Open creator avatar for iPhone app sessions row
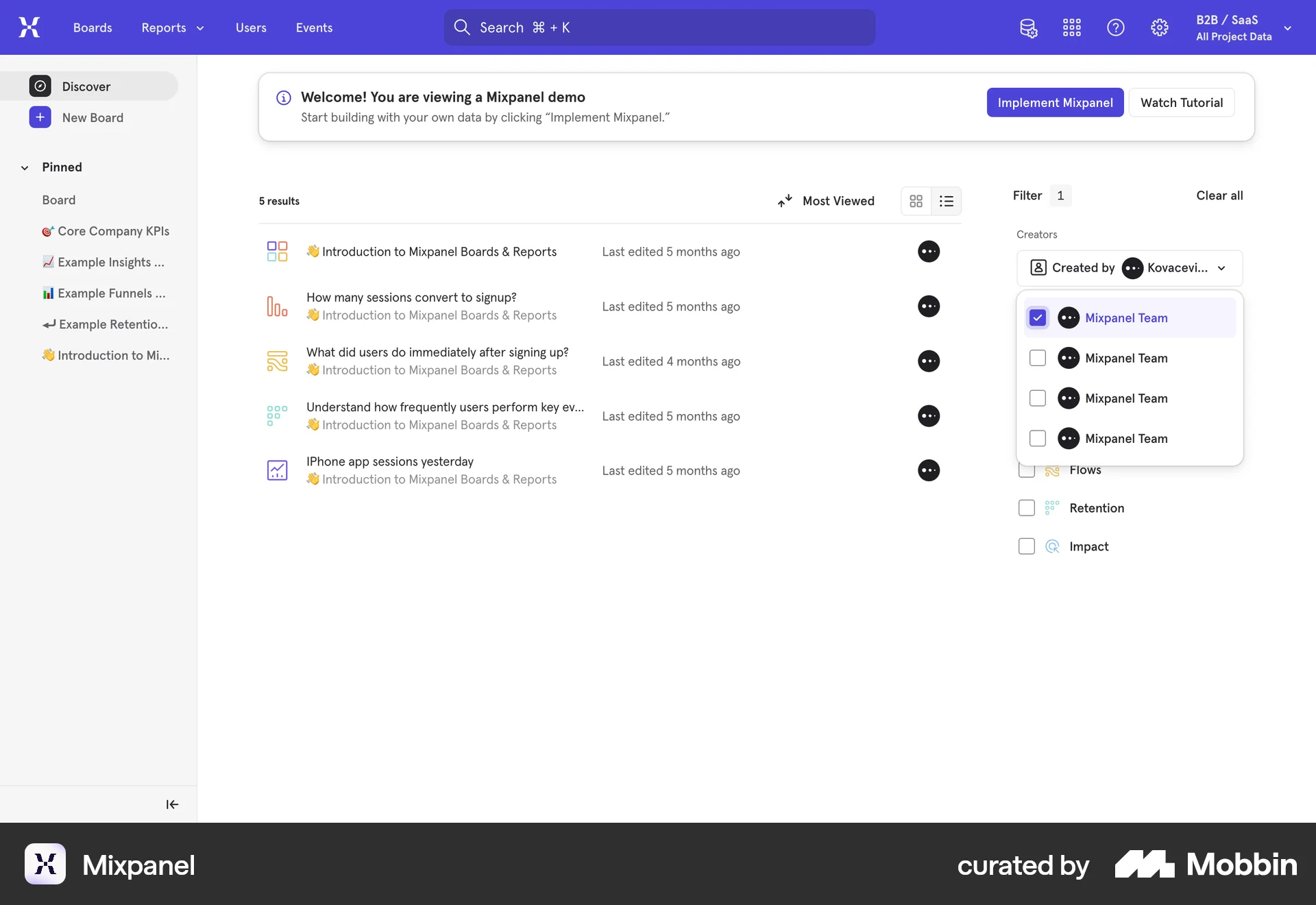Image resolution: width=1316 pixels, height=905 pixels. point(929,470)
